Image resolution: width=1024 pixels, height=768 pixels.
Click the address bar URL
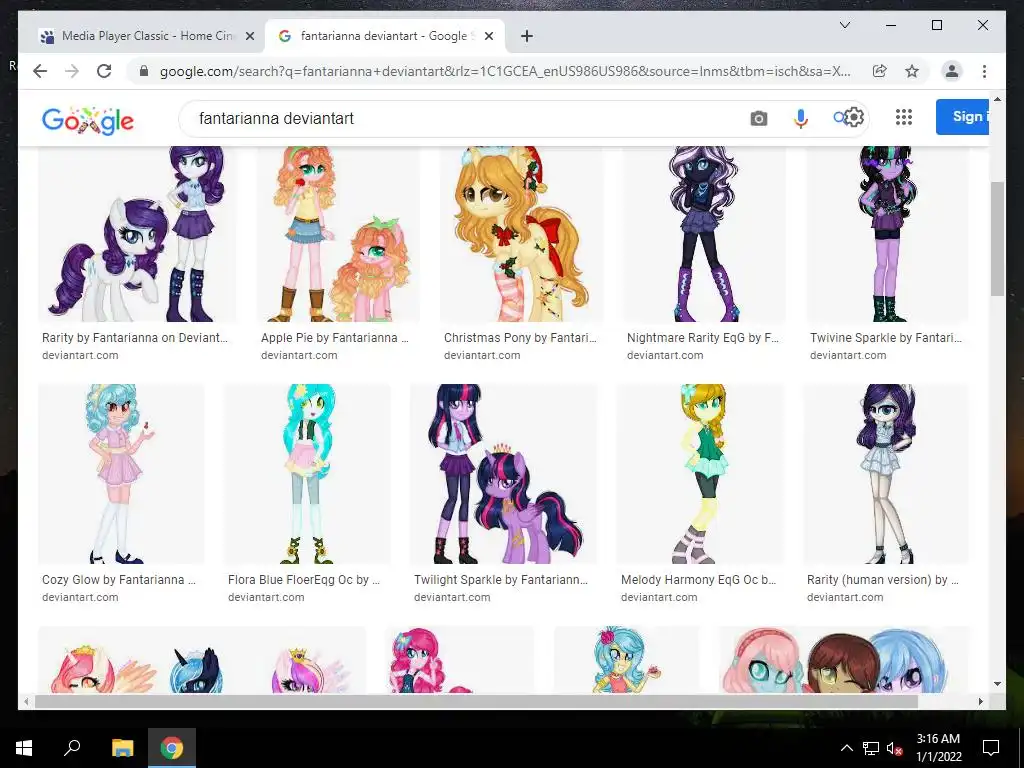[505, 71]
